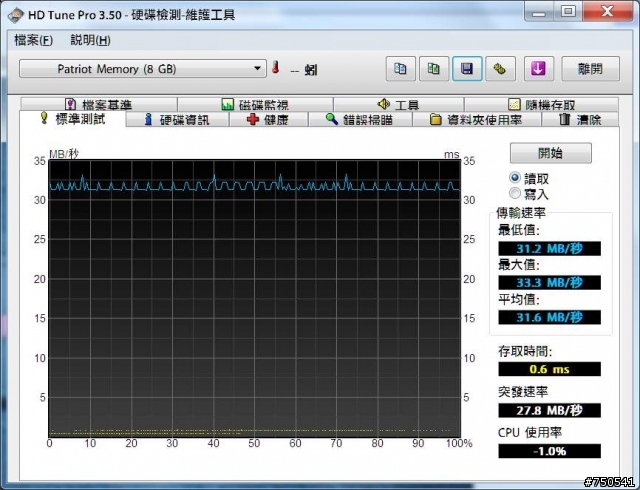Click the access time value 0.6 ms

coord(549,369)
